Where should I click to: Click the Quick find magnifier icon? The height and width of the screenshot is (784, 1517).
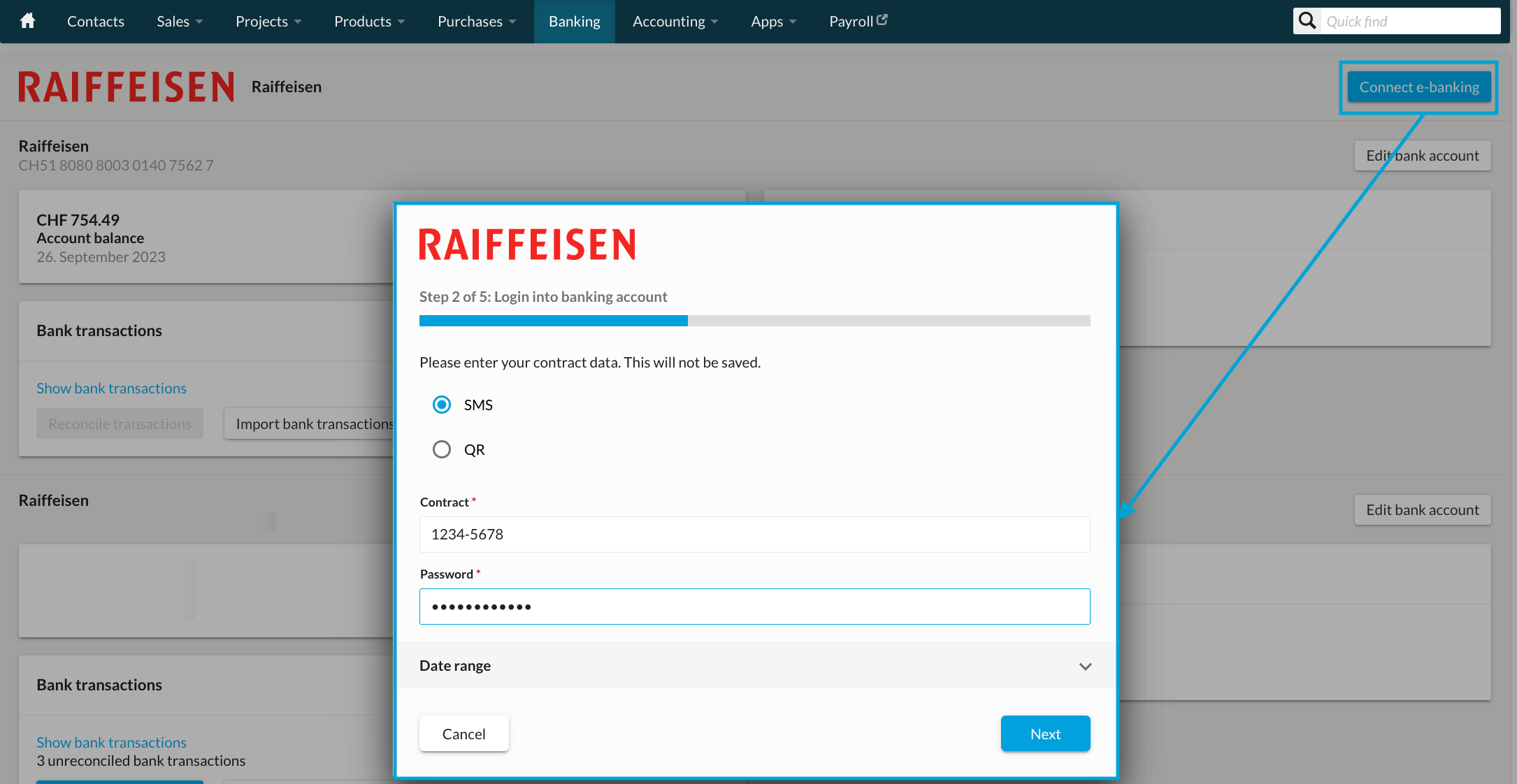point(1307,21)
